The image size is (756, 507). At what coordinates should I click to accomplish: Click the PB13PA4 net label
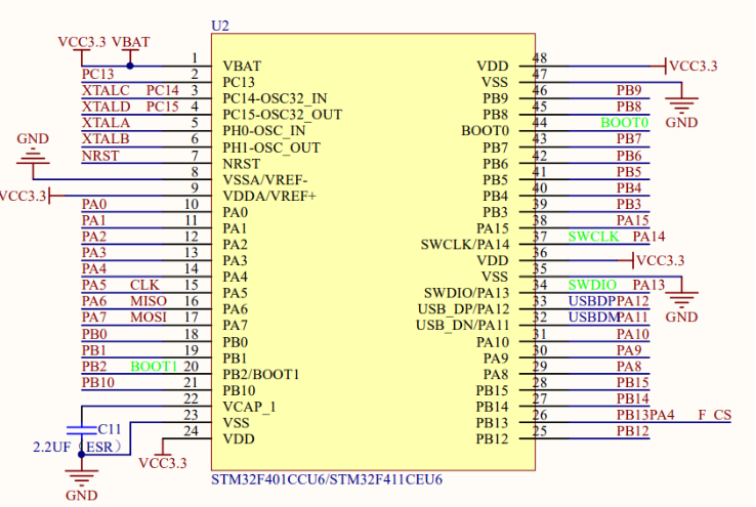(645, 415)
